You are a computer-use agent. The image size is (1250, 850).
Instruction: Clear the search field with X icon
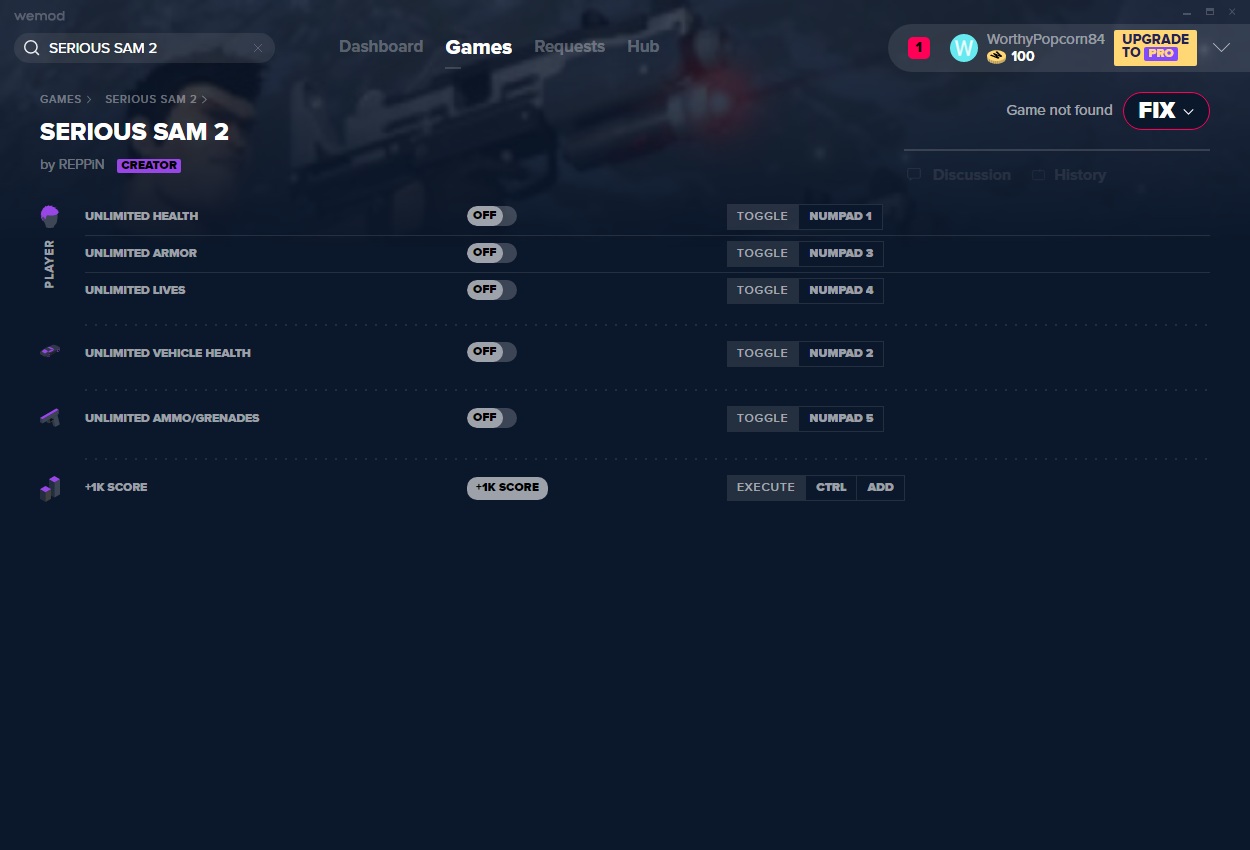(x=258, y=48)
